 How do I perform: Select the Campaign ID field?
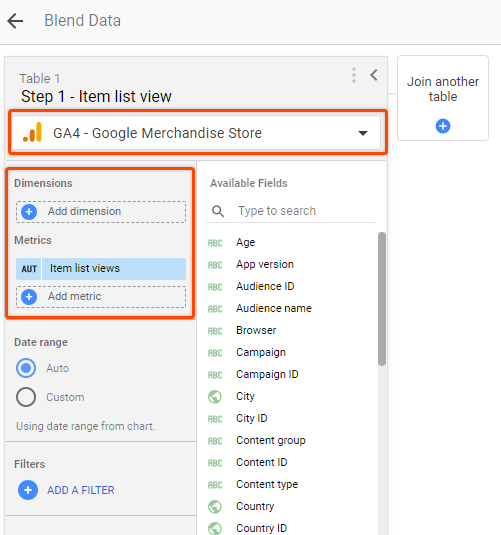267,374
